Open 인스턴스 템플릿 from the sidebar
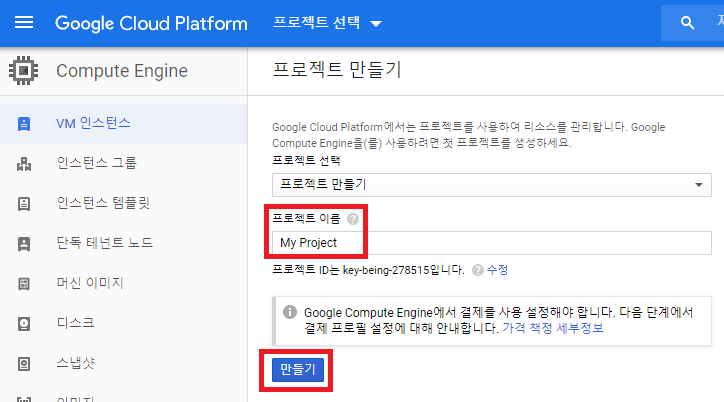724x402 pixels. pos(103,204)
